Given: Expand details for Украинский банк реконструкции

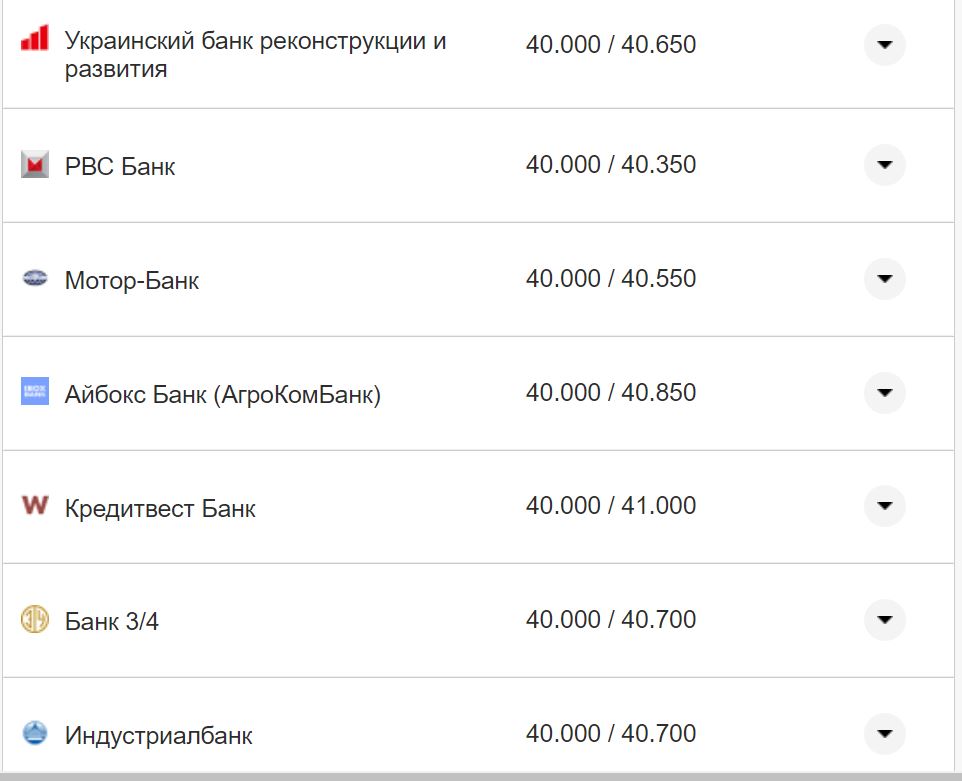Looking at the screenshot, I should tap(884, 44).
